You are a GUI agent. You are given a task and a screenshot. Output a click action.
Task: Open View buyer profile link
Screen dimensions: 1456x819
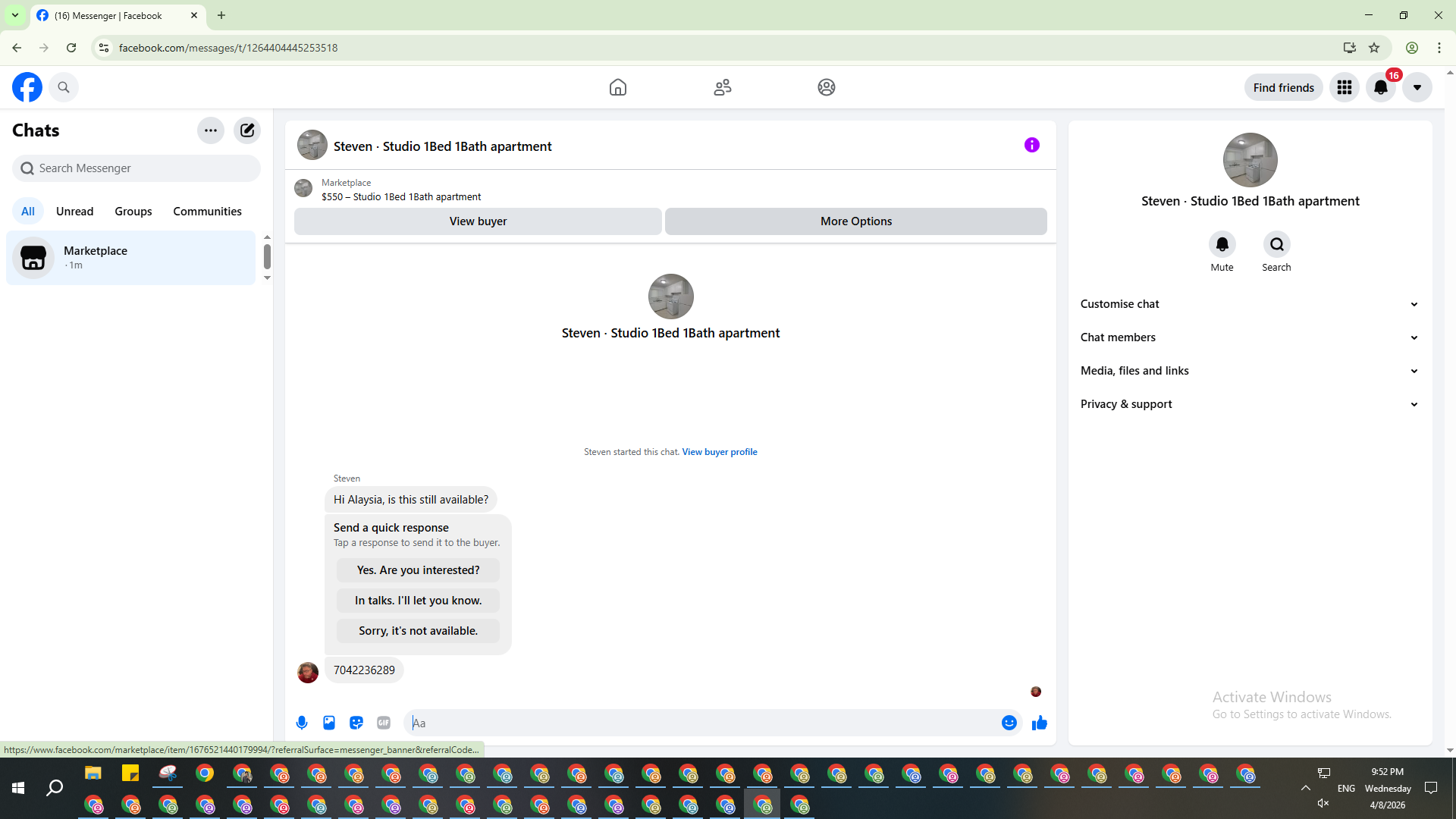[719, 452]
